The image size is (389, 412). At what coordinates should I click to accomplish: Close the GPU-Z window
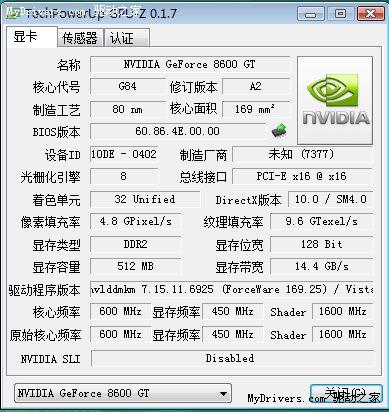tap(369, 14)
